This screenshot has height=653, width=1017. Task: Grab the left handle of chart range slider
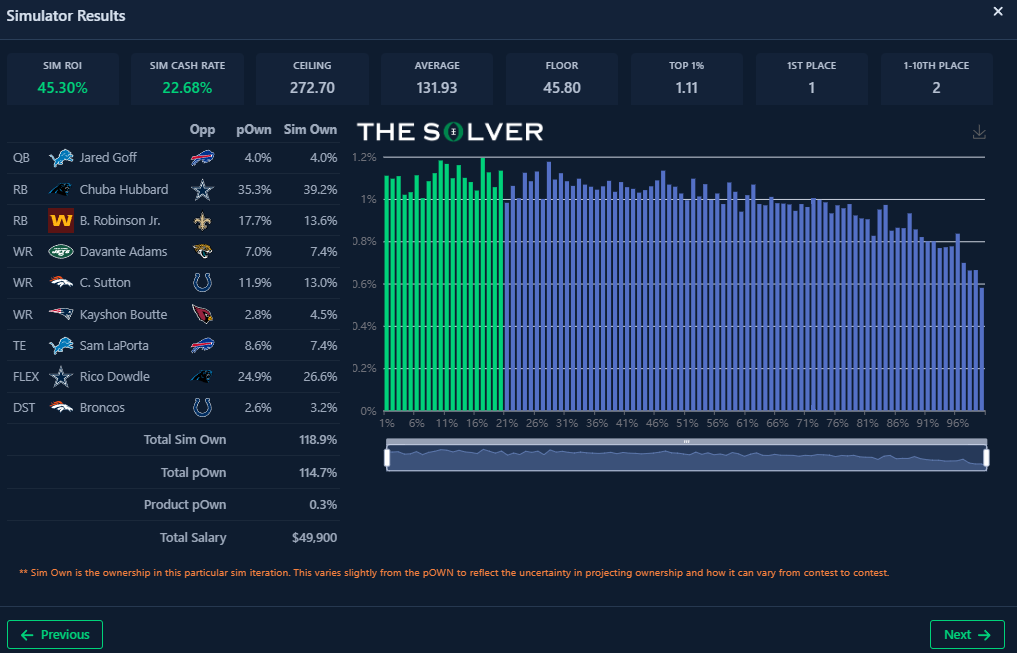(387, 458)
